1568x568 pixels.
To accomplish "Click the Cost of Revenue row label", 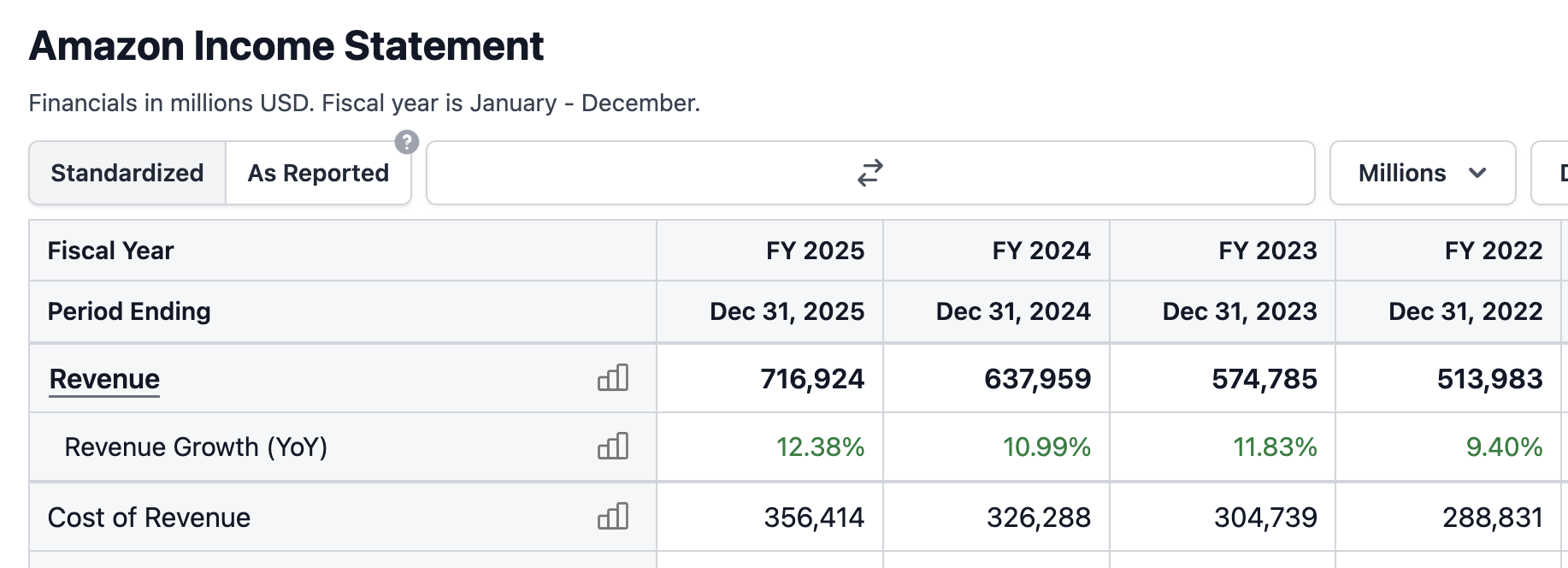I will pos(149,518).
